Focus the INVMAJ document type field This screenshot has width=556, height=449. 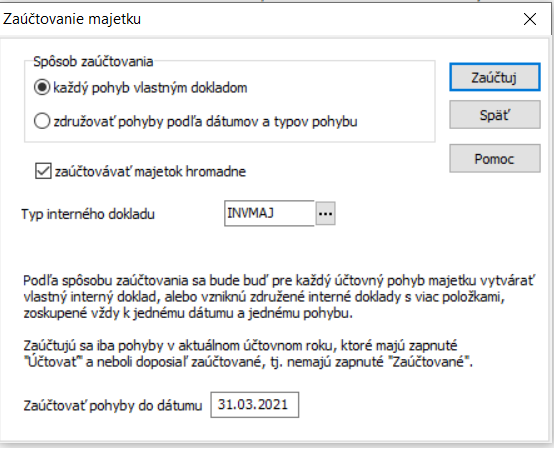269,213
